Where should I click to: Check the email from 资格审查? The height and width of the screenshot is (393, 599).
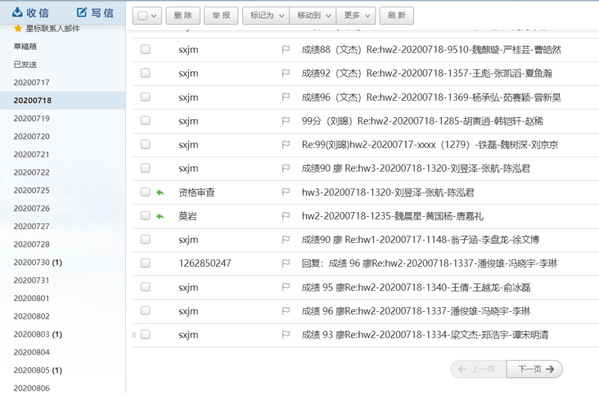pyautogui.click(x=145, y=192)
